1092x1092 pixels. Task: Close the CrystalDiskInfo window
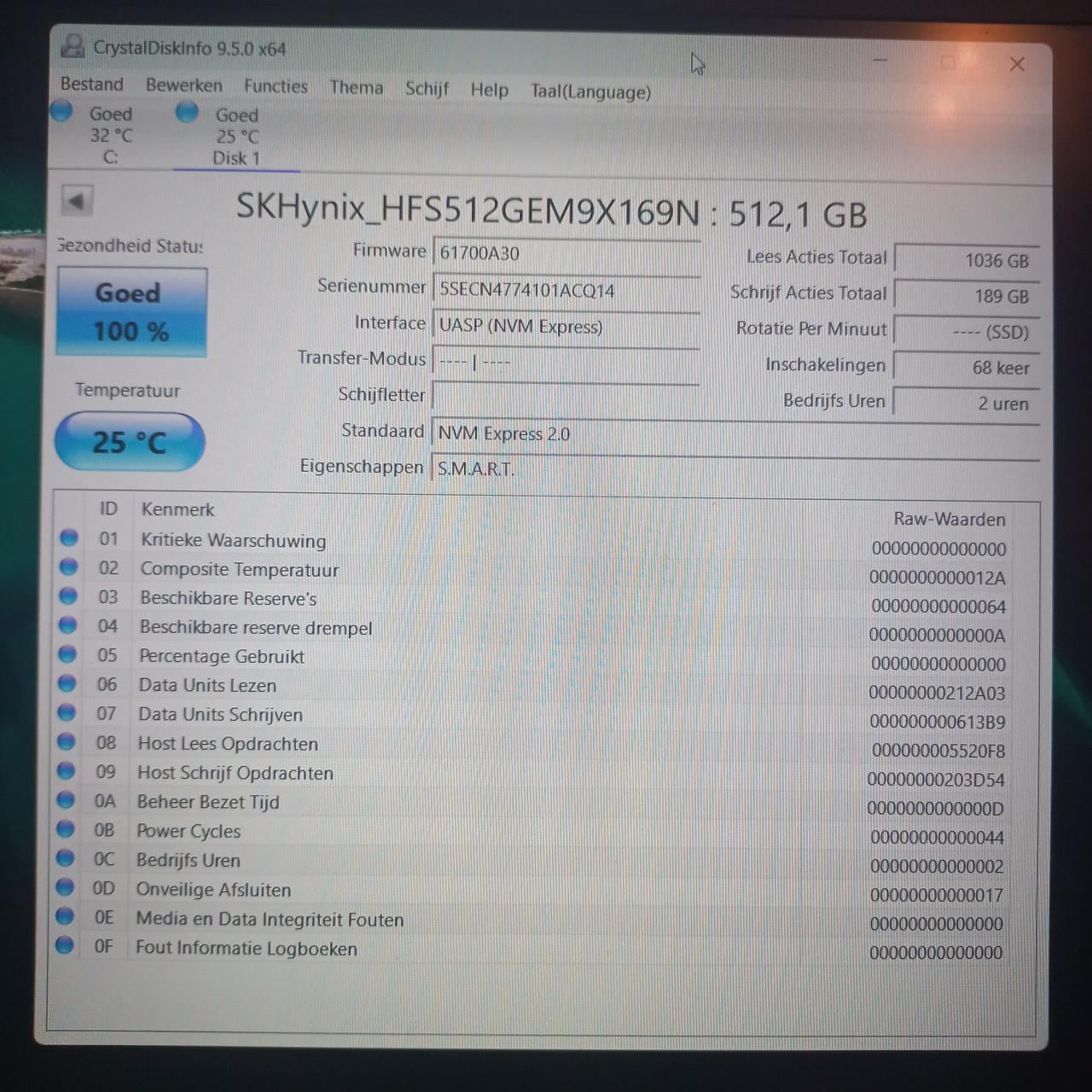pyautogui.click(x=1017, y=64)
